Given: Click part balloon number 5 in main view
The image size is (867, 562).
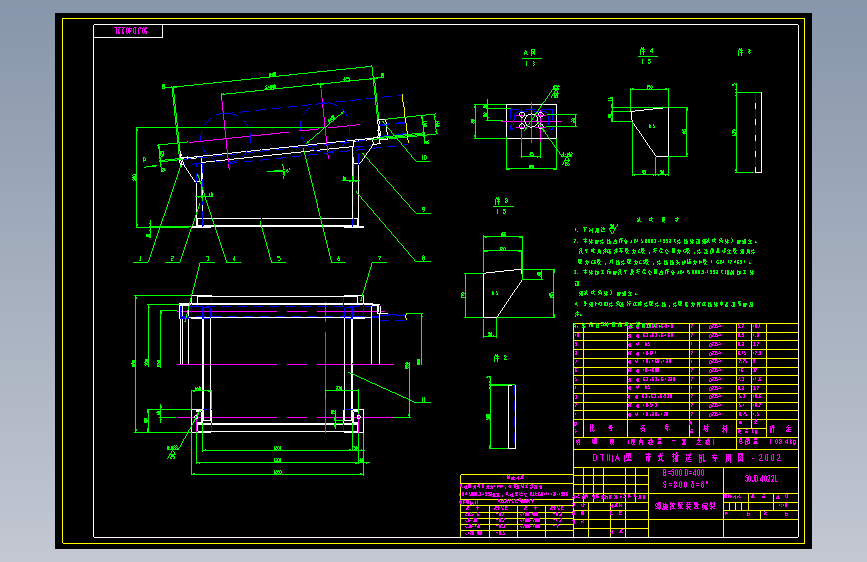Looking at the screenshot, I should pos(279,258).
